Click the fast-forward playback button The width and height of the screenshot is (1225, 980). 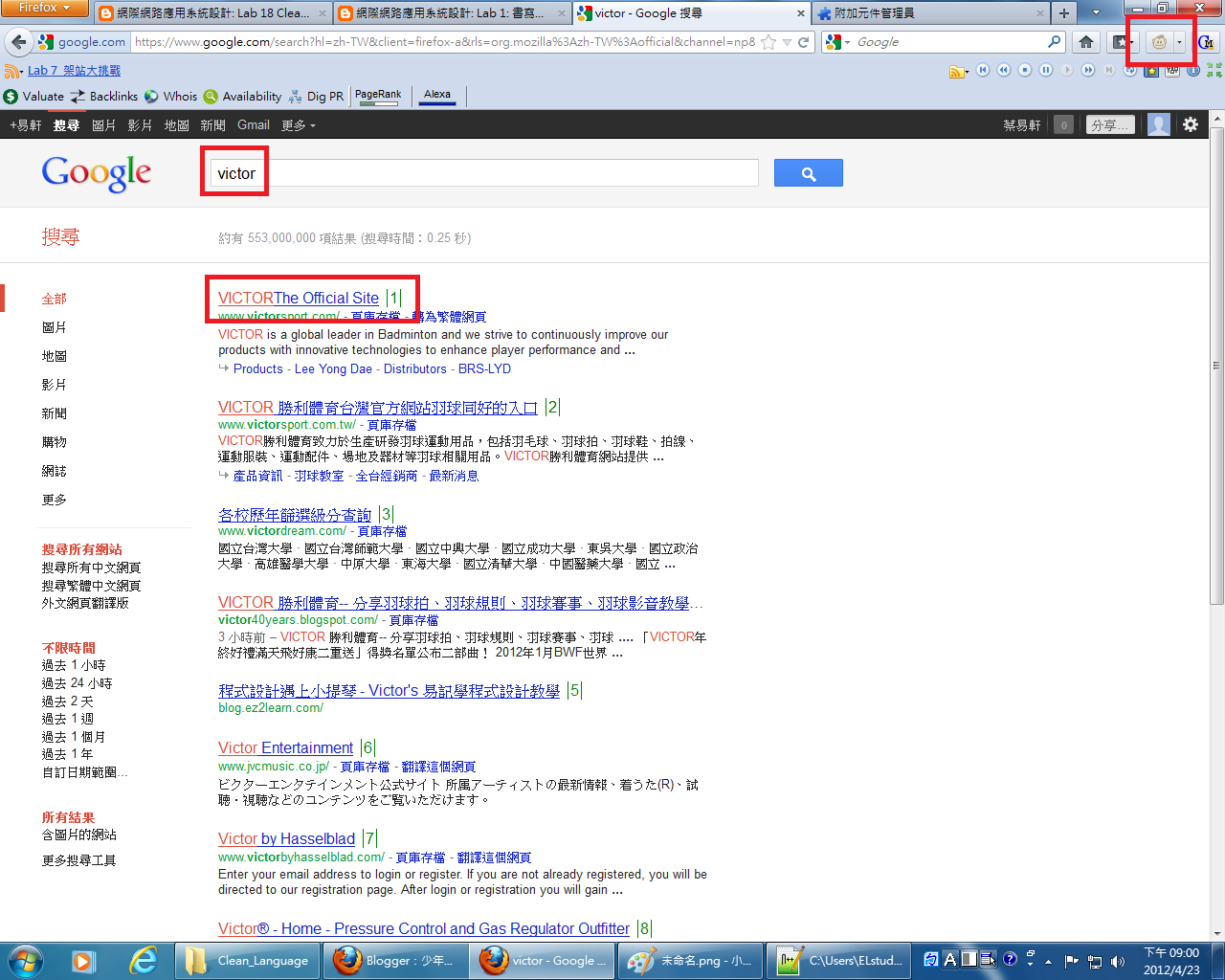(1088, 70)
